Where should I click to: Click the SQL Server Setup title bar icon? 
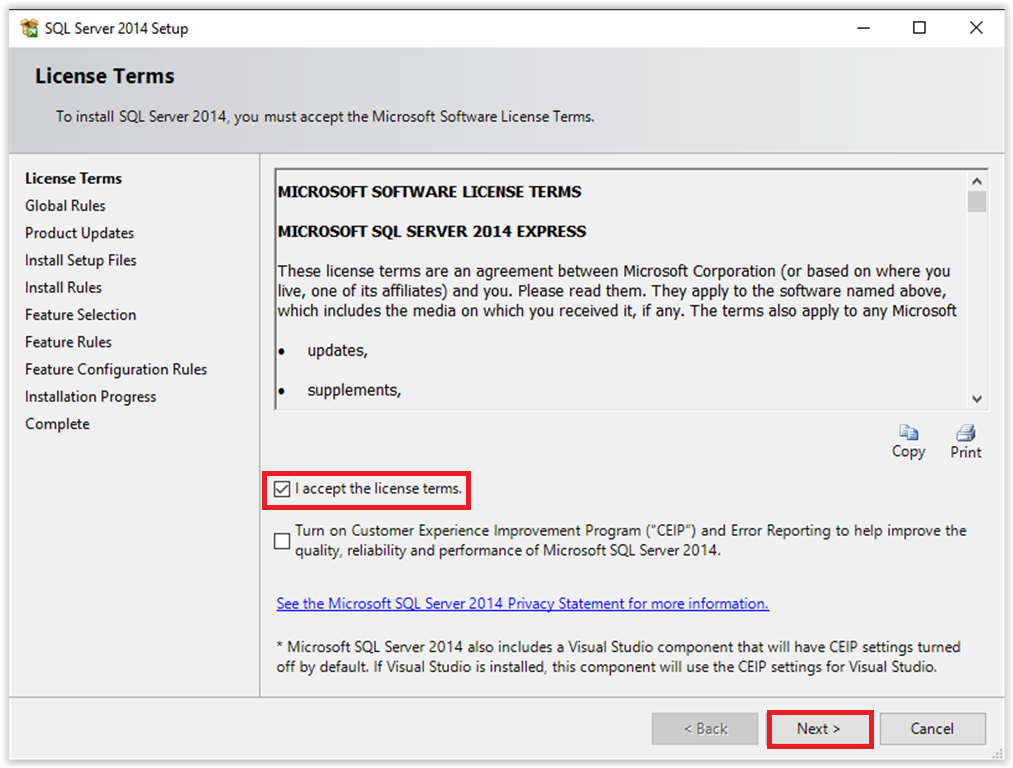pyautogui.click(x=29, y=28)
